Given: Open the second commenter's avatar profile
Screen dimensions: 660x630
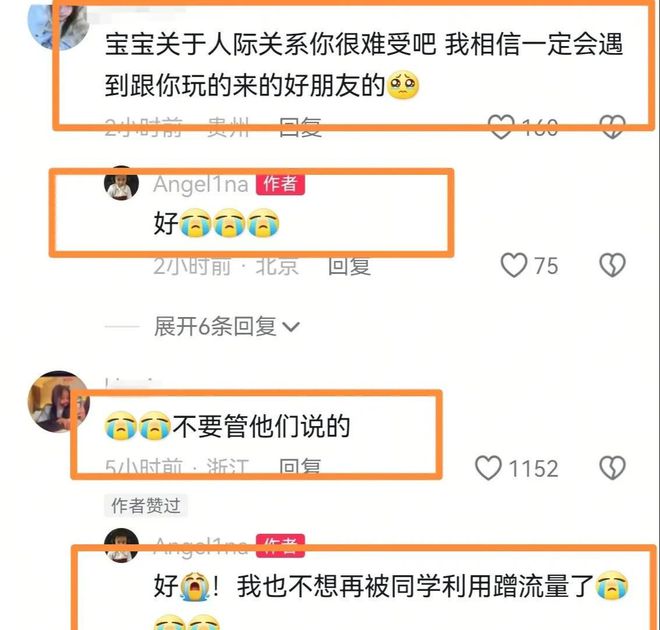Looking at the screenshot, I should [59, 401].
